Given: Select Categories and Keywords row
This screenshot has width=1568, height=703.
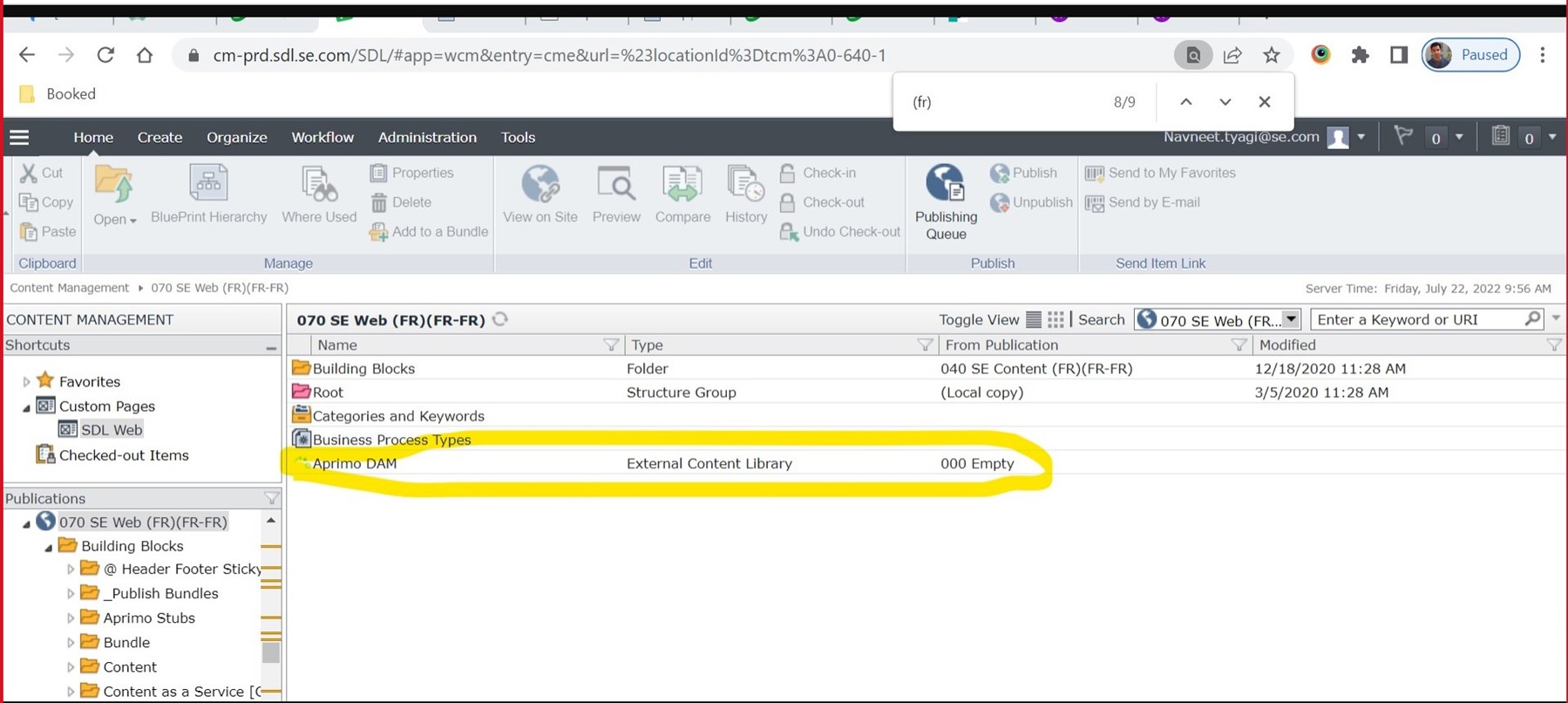Looking at the screenshot, I should point(926,416).
